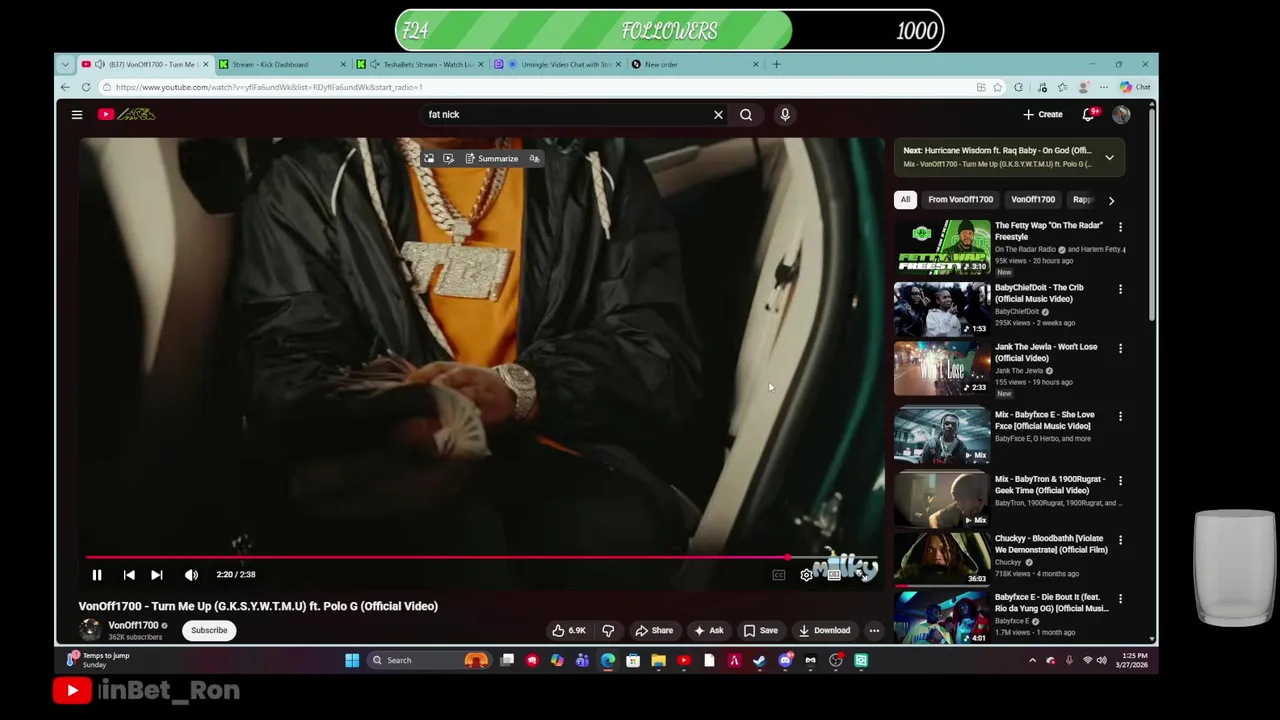Toggle closed captions on the player

point(778,575)
